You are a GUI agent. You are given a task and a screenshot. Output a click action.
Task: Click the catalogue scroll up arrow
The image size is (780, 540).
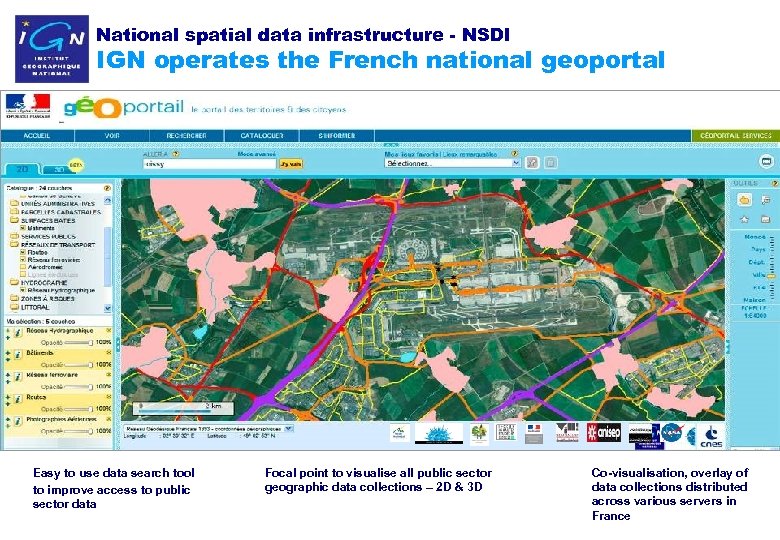pos(108,200)
